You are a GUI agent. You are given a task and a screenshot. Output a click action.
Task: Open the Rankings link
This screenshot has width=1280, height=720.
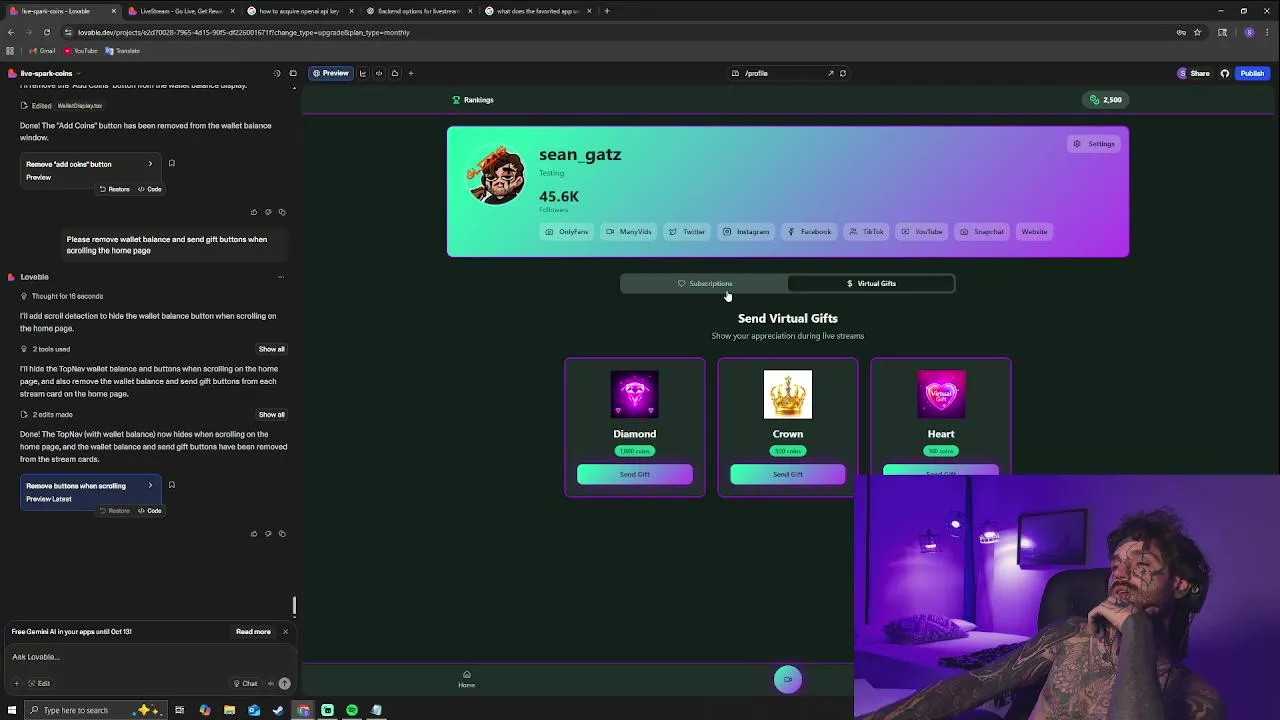(x=473, y=100)
